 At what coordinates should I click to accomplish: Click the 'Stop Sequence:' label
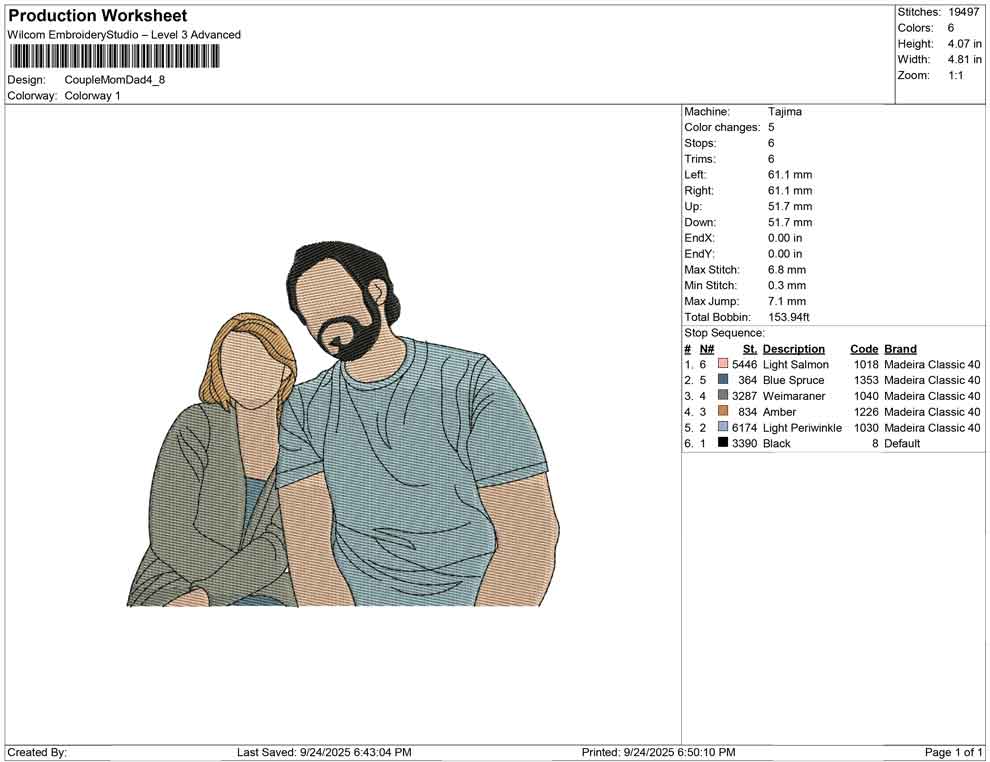pyautogui.click(x=724, y=333)
